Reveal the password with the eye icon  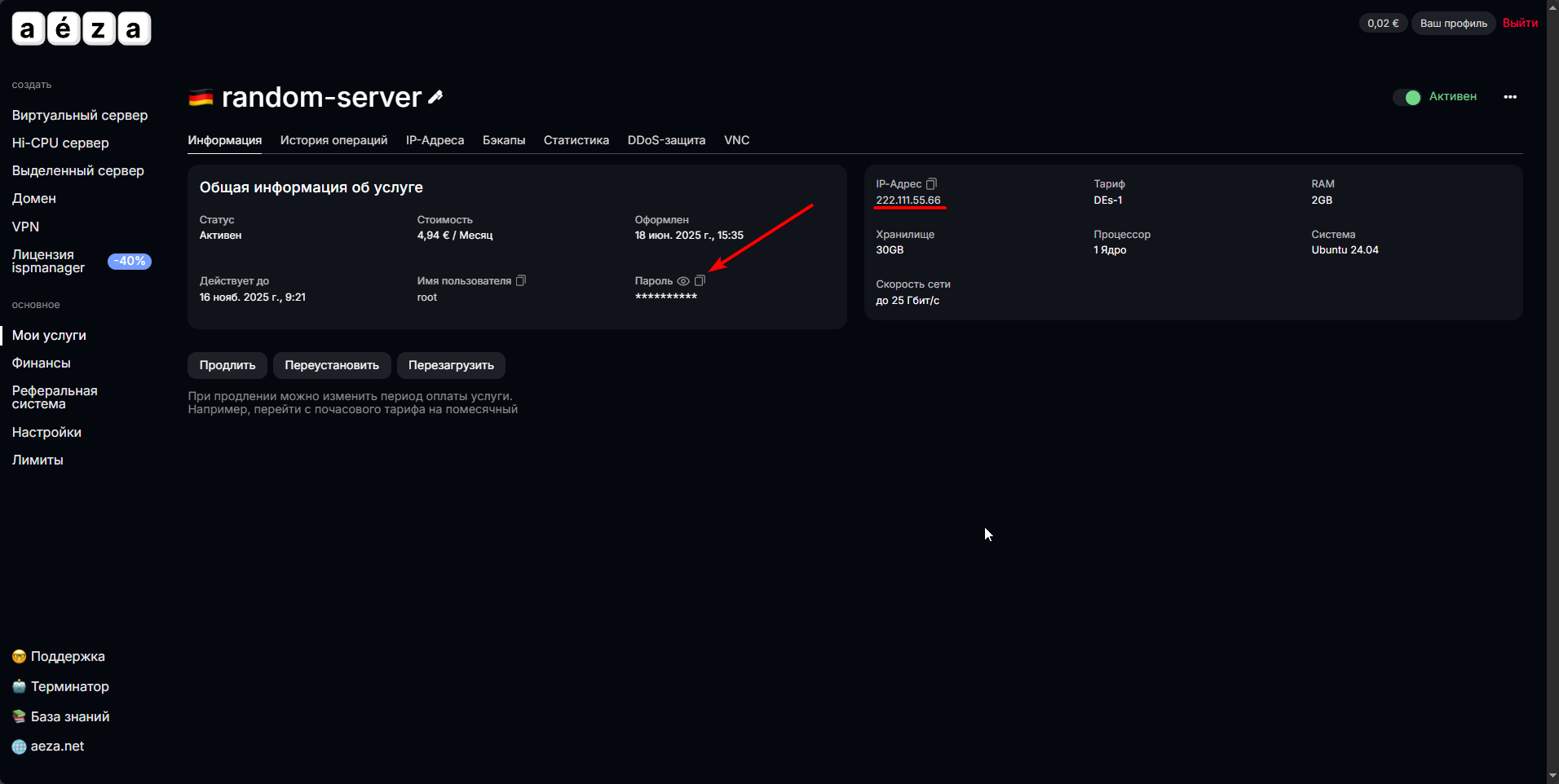[x=683, y=281]
